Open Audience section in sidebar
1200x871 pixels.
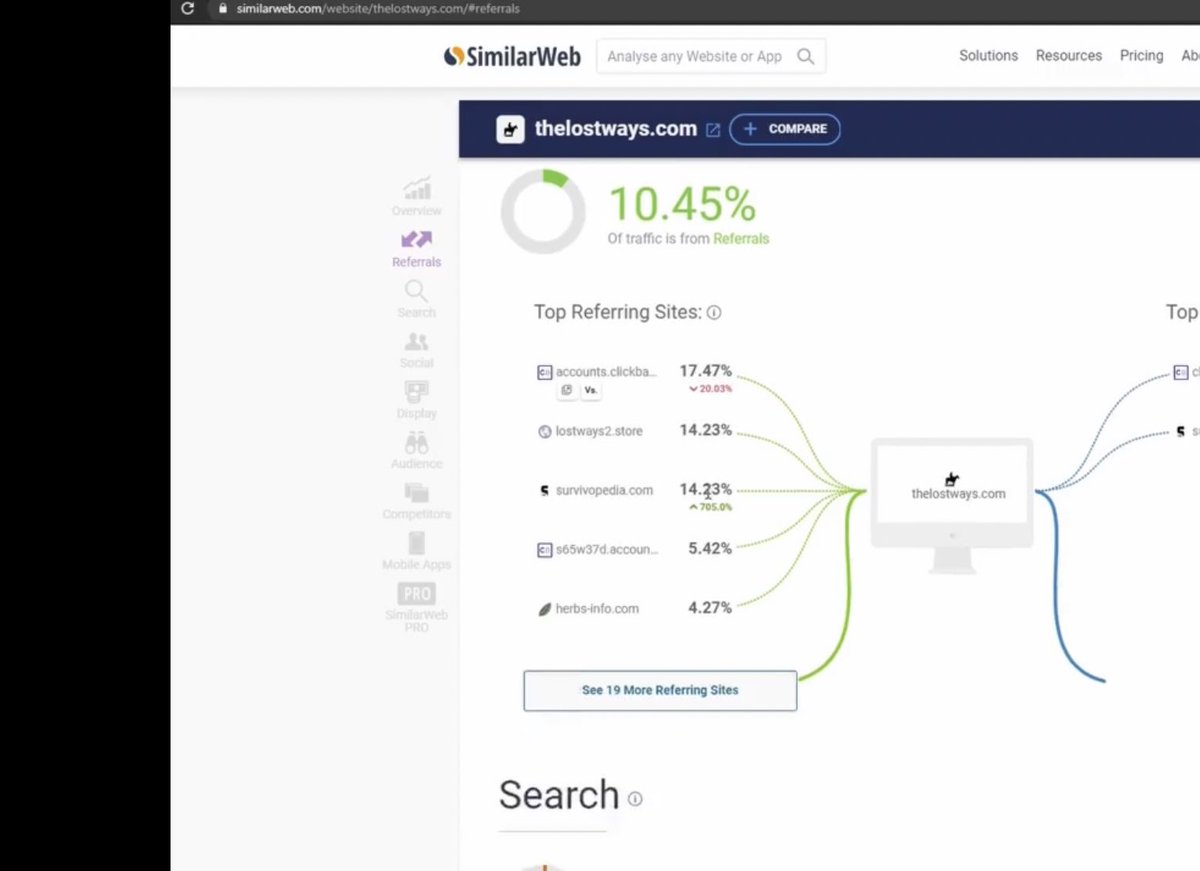417,451
